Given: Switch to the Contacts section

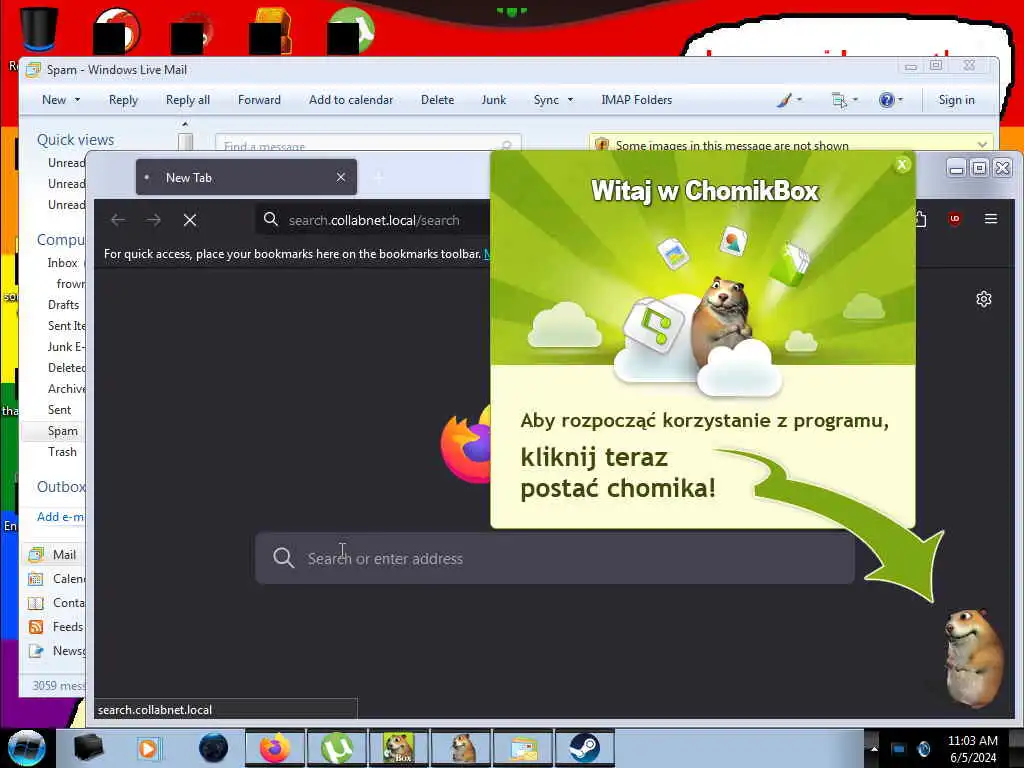Looking at the screenshot, I should click(x=55, y=603).
